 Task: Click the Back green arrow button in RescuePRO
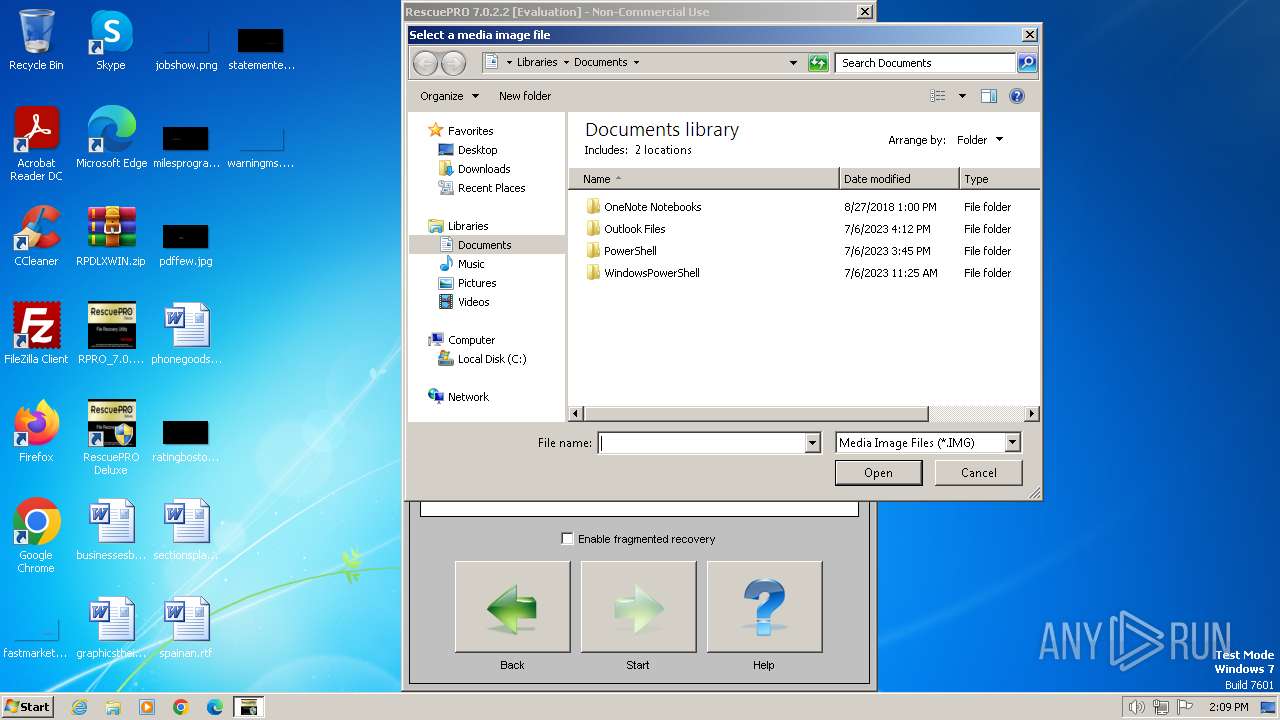(x=512, y=607)
